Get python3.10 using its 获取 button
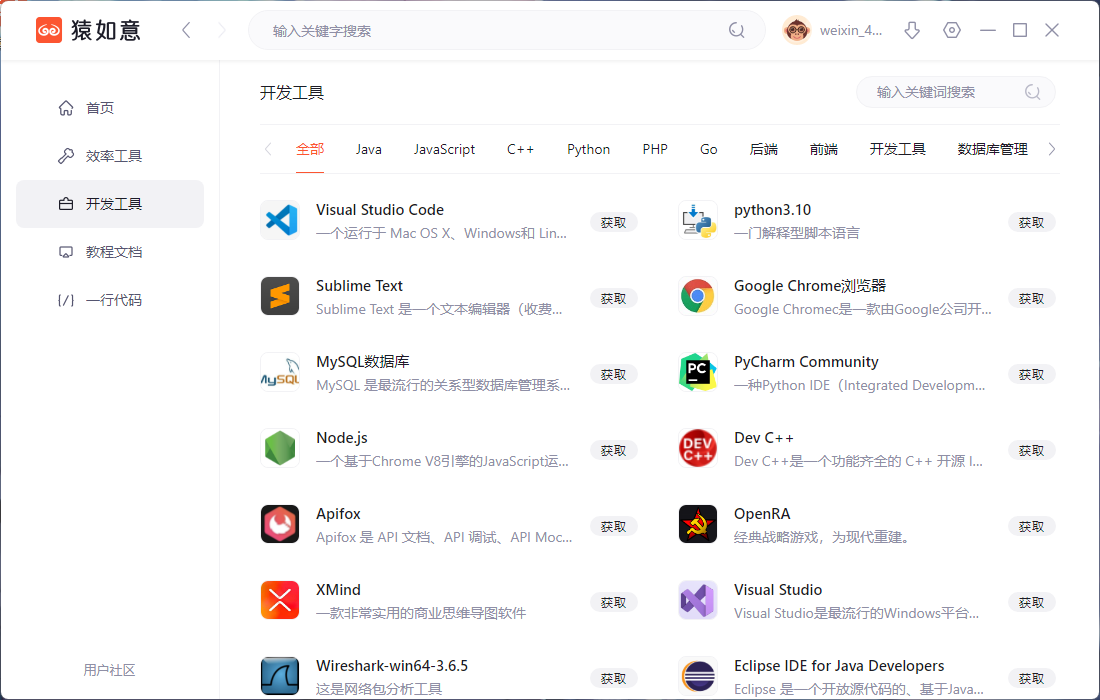 click(x=1031, y=222)
